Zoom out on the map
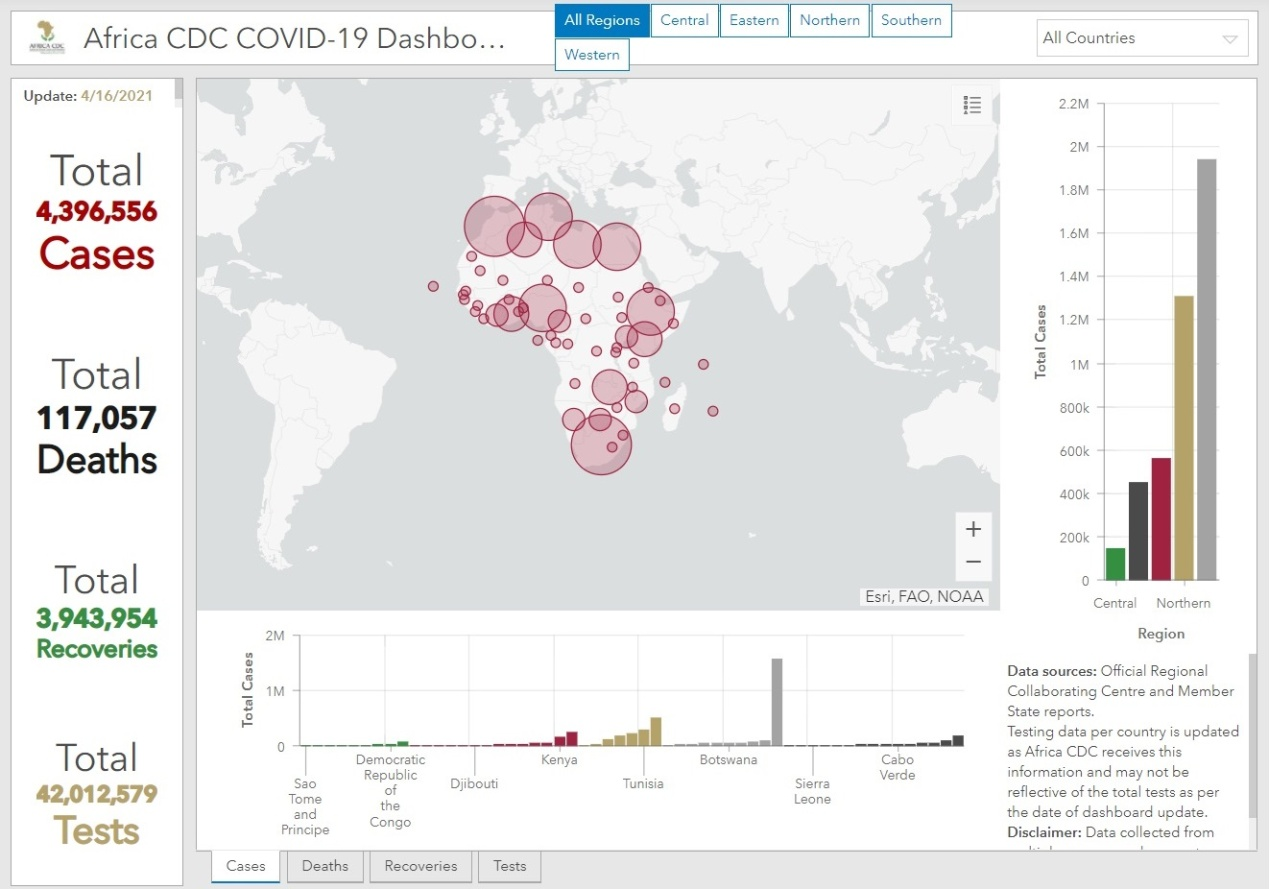 click(x=973, y=563)
